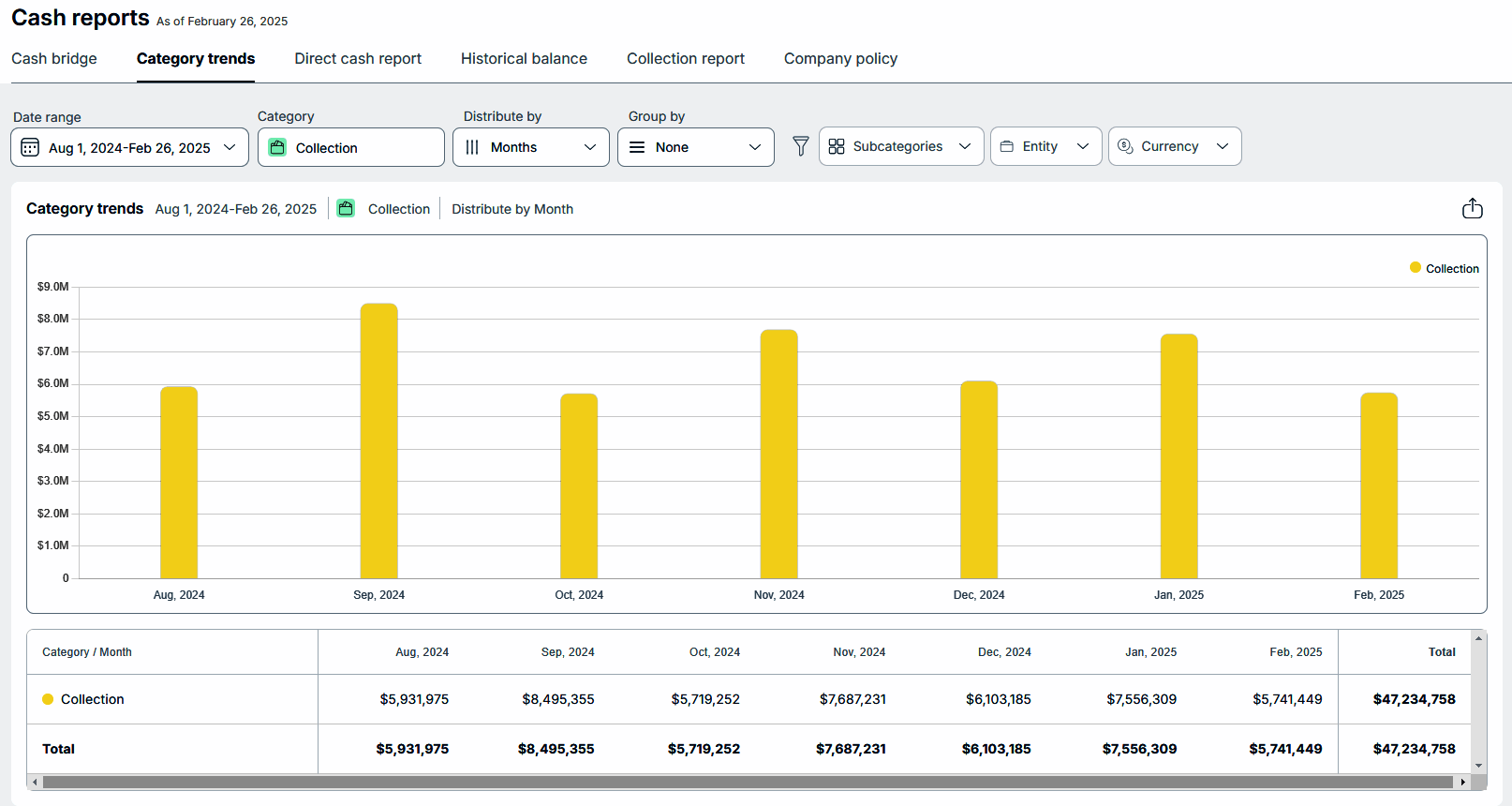Click the Collection row label in table

[92, 699]
